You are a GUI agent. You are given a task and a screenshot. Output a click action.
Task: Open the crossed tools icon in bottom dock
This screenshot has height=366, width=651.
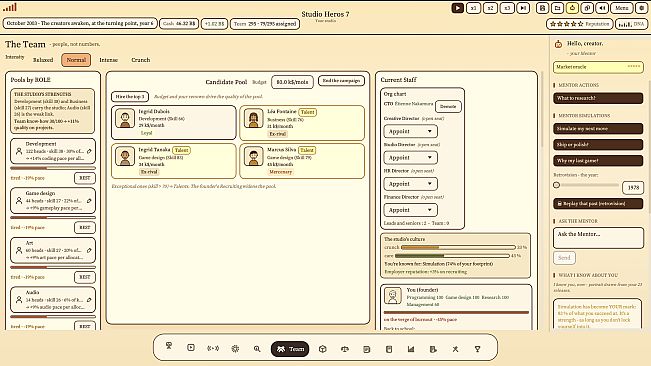tap(455, 349)
